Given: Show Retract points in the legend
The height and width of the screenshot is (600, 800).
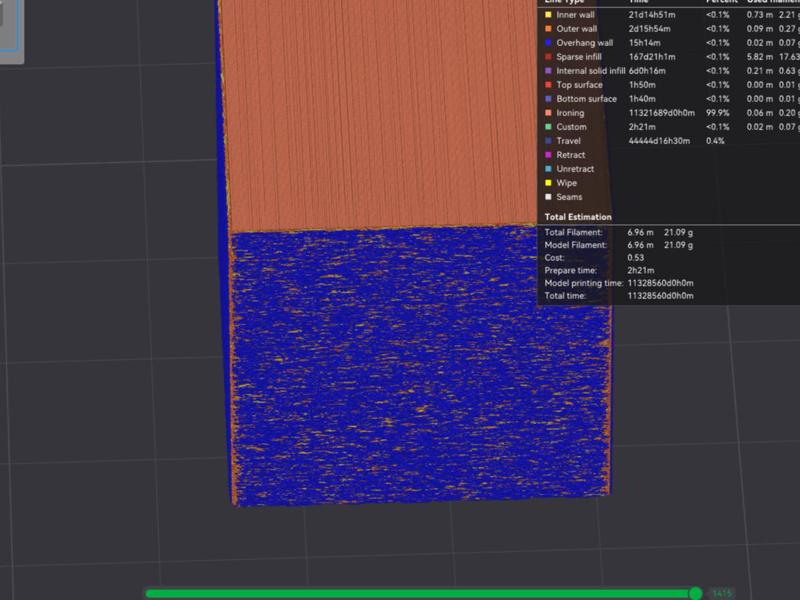Looking at the screenshot, I should [x=571, y=155].
